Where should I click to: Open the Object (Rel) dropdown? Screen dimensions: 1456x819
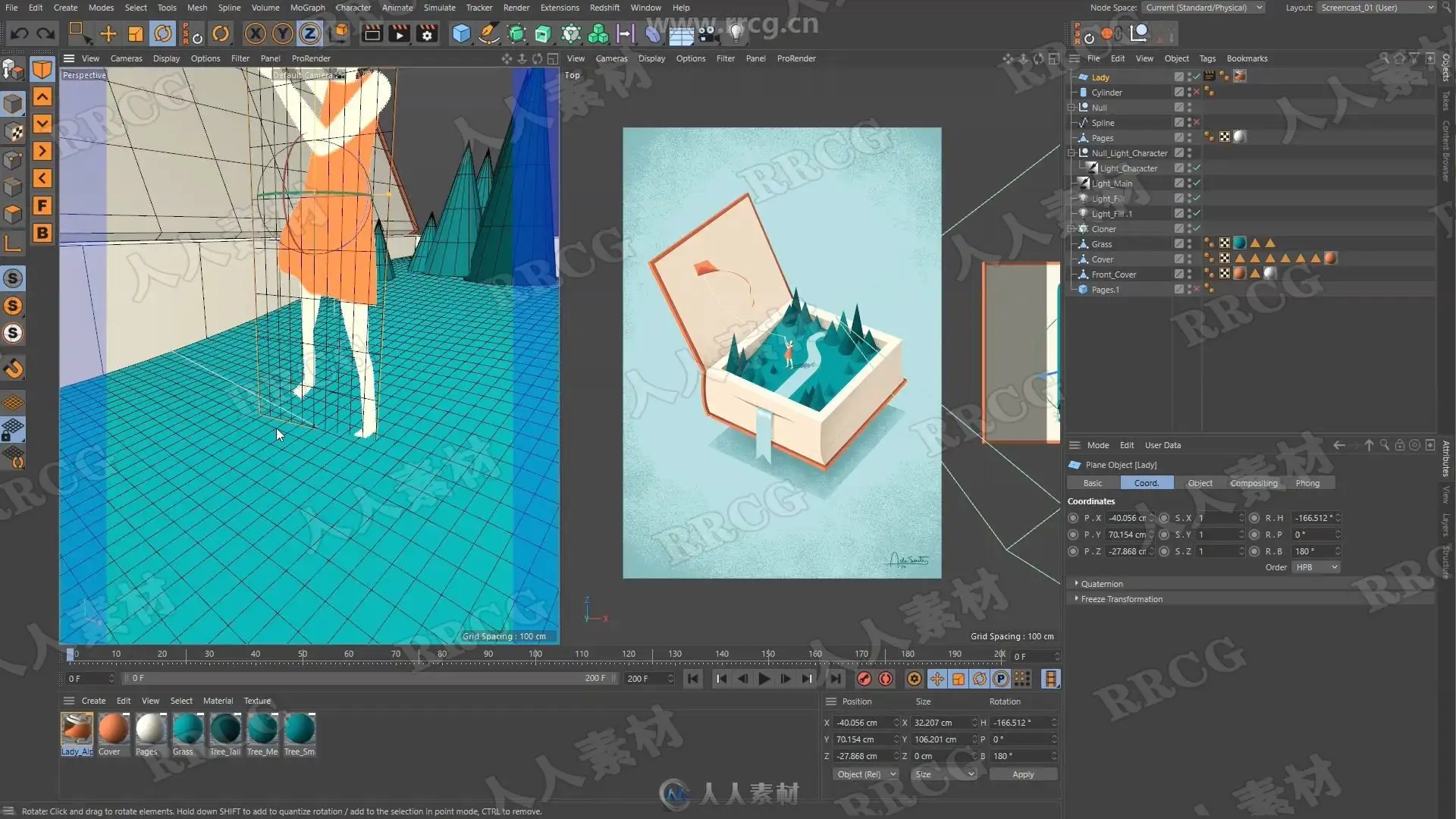coord(866,774)
